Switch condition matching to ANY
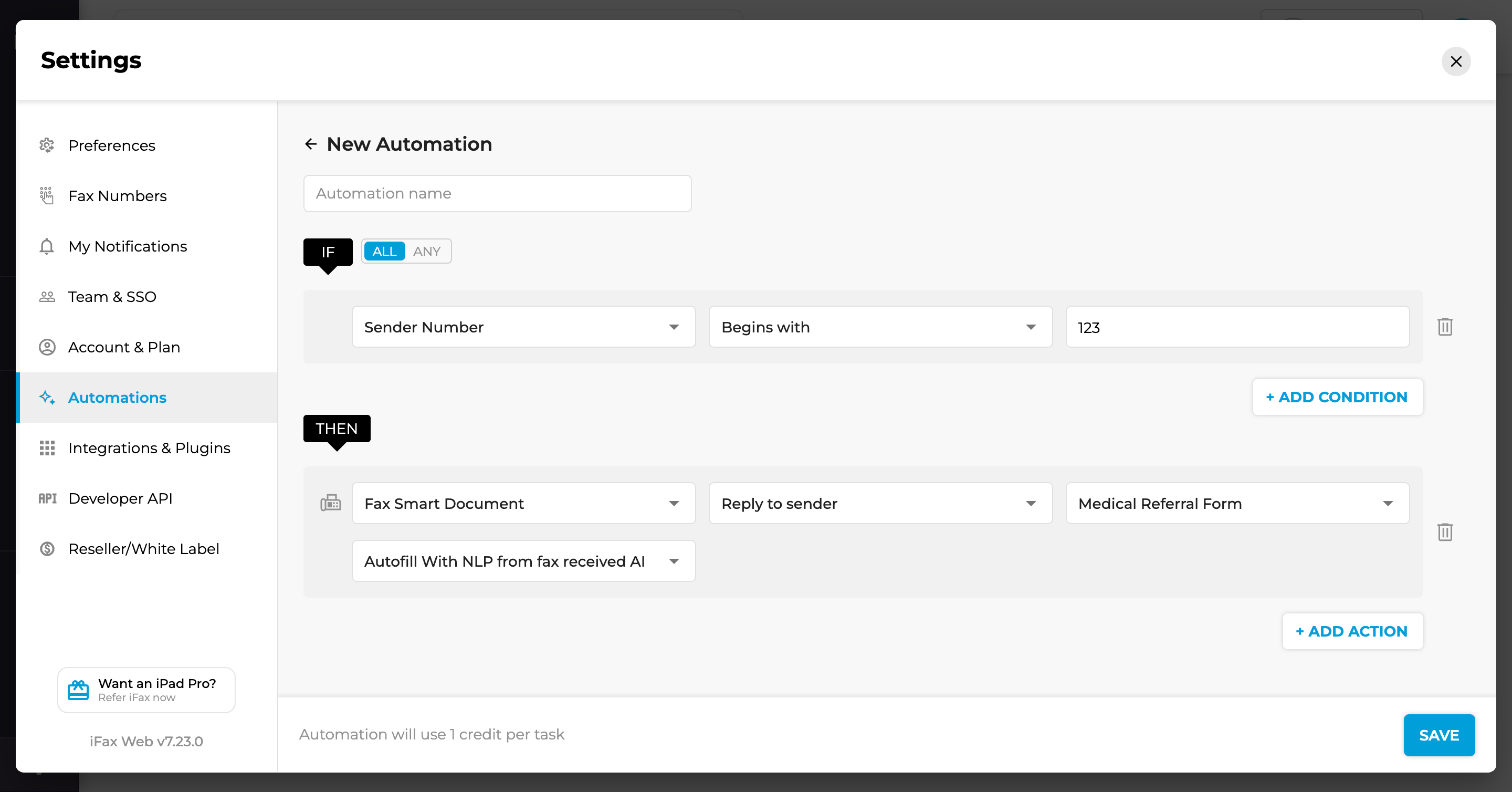1512x792 pixels. pyautogui.click(x=427, y=251)
